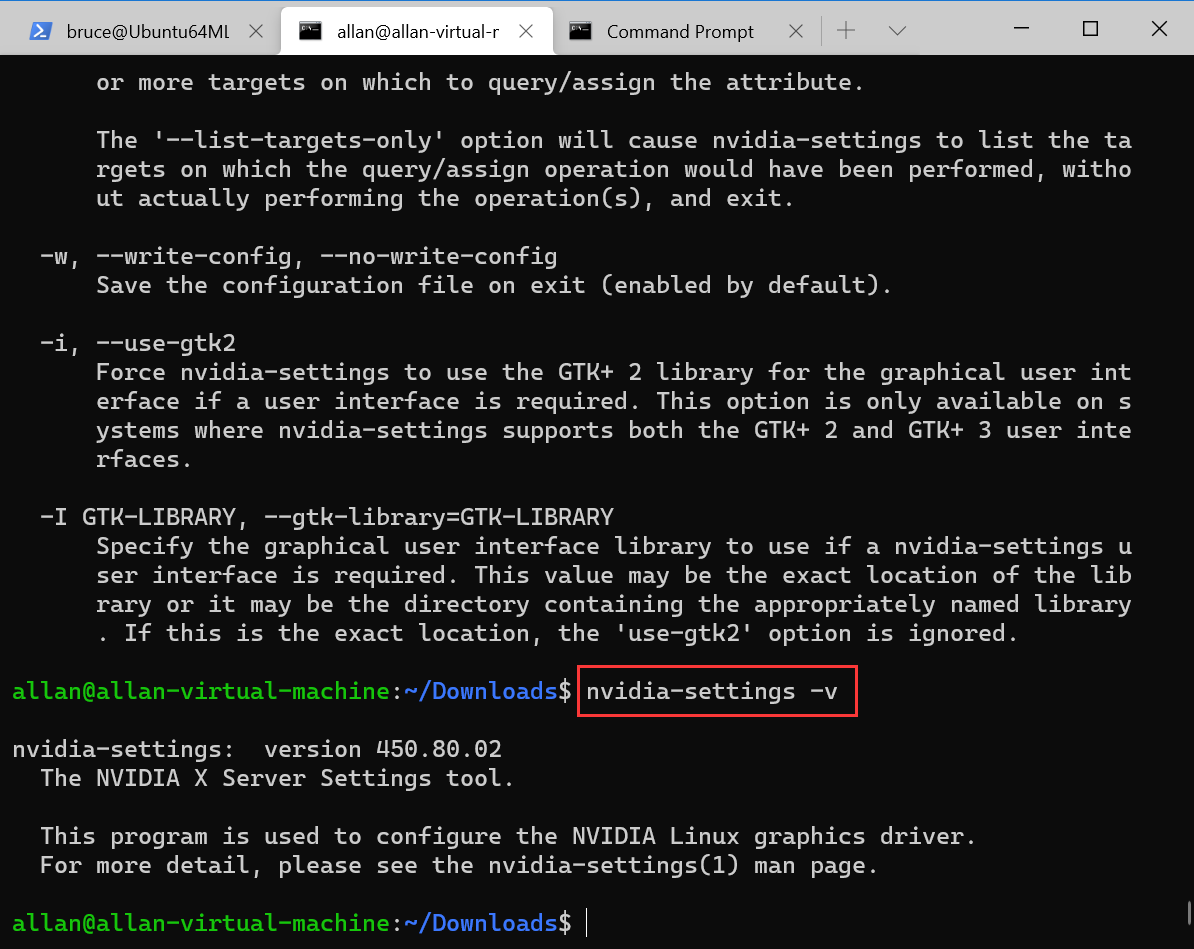Click the PowerShell icon on bruce tab

click(40, 31)
